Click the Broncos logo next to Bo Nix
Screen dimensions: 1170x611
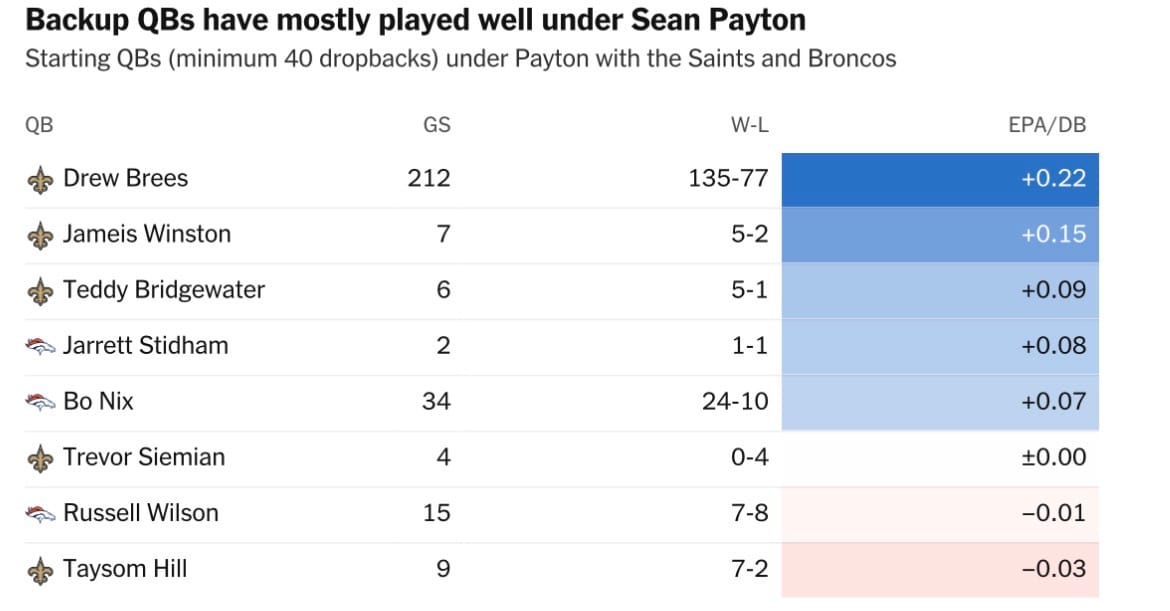[x=40, y=403]
